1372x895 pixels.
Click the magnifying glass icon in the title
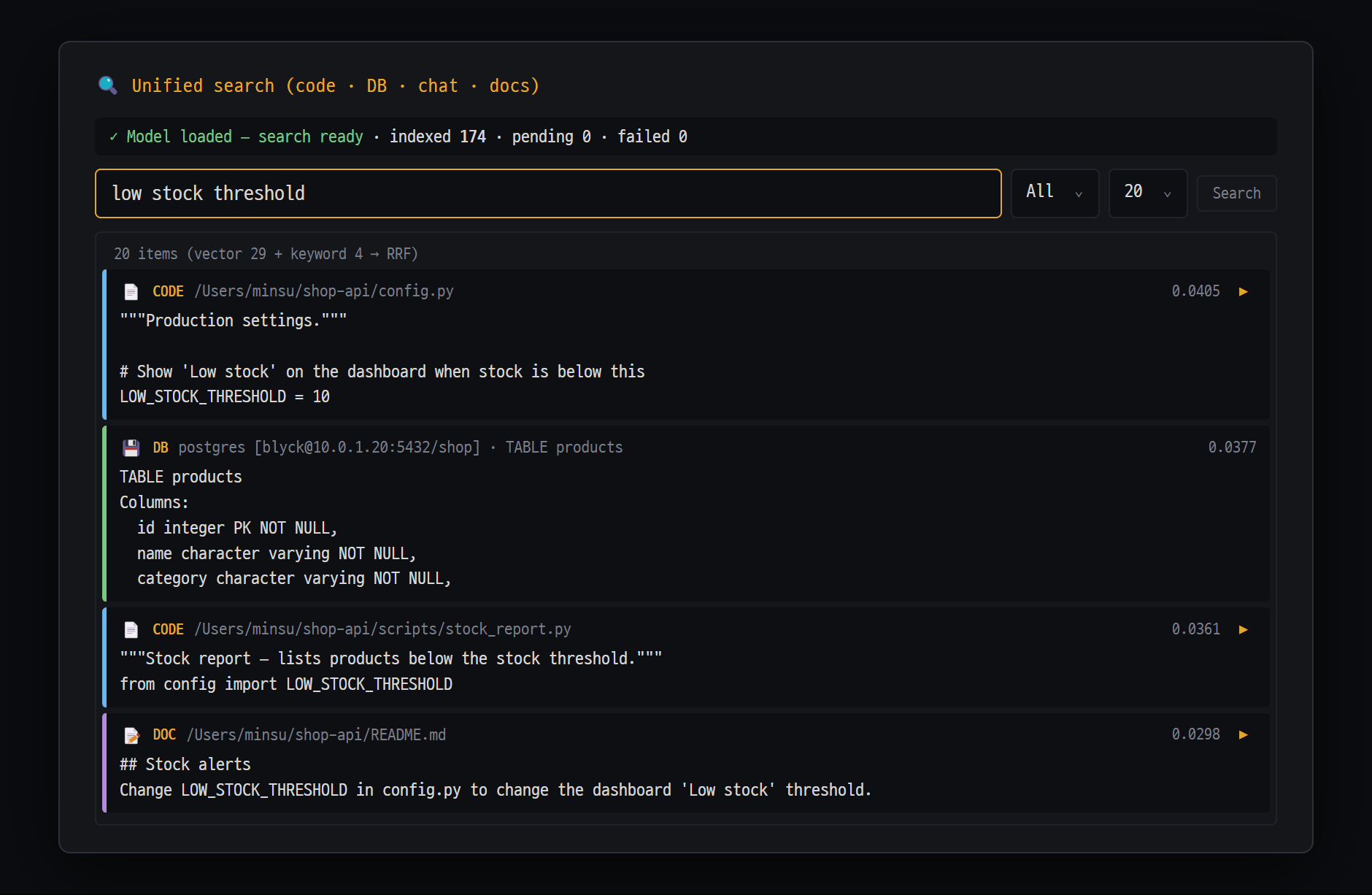tap(108, 85)
